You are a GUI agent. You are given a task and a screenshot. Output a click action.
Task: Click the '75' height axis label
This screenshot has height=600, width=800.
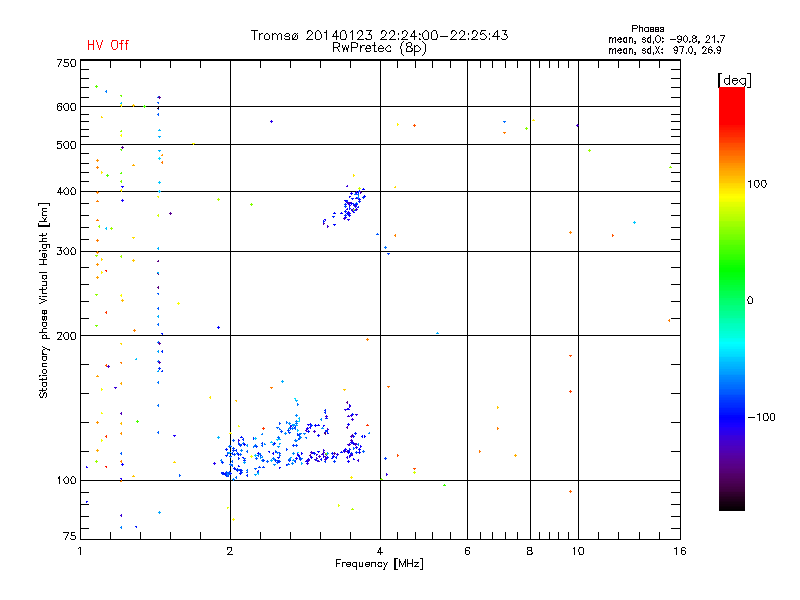pyautogui.click(x=70, y=536)
